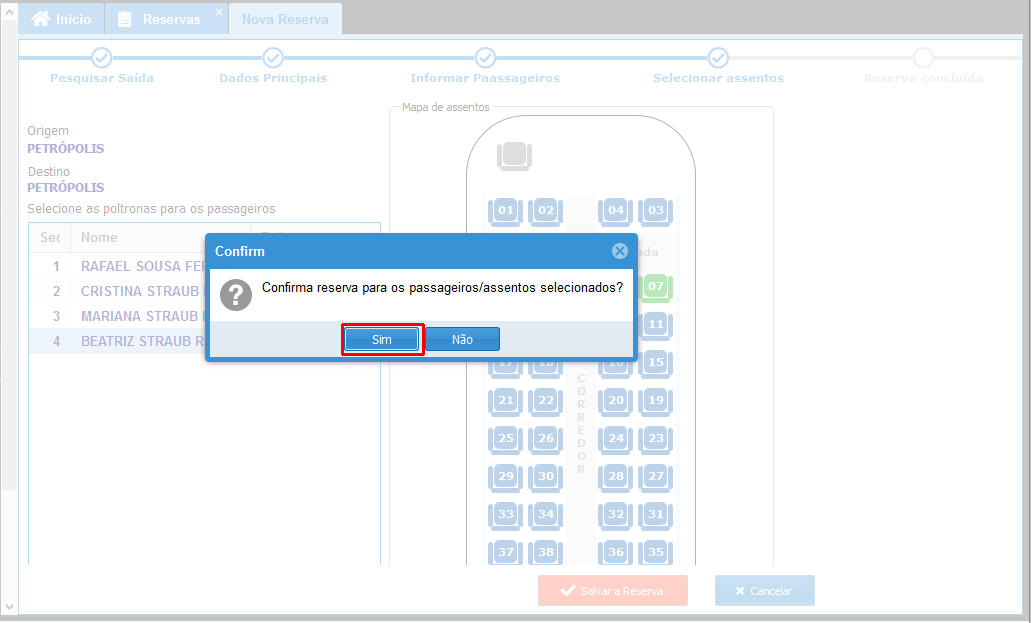Click the Cancelar button
1031x623 pixels.
tap(765, 591)
